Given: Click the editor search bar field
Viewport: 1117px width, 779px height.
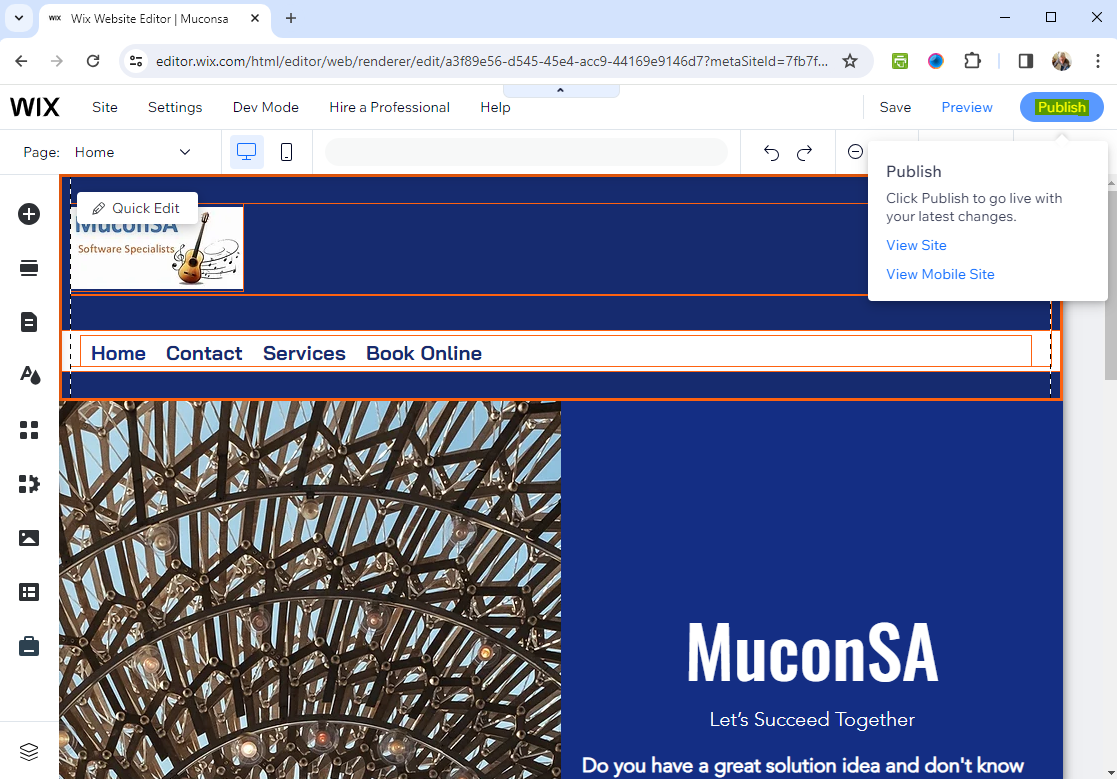Looking at the screenshot, I should (526, 152).
